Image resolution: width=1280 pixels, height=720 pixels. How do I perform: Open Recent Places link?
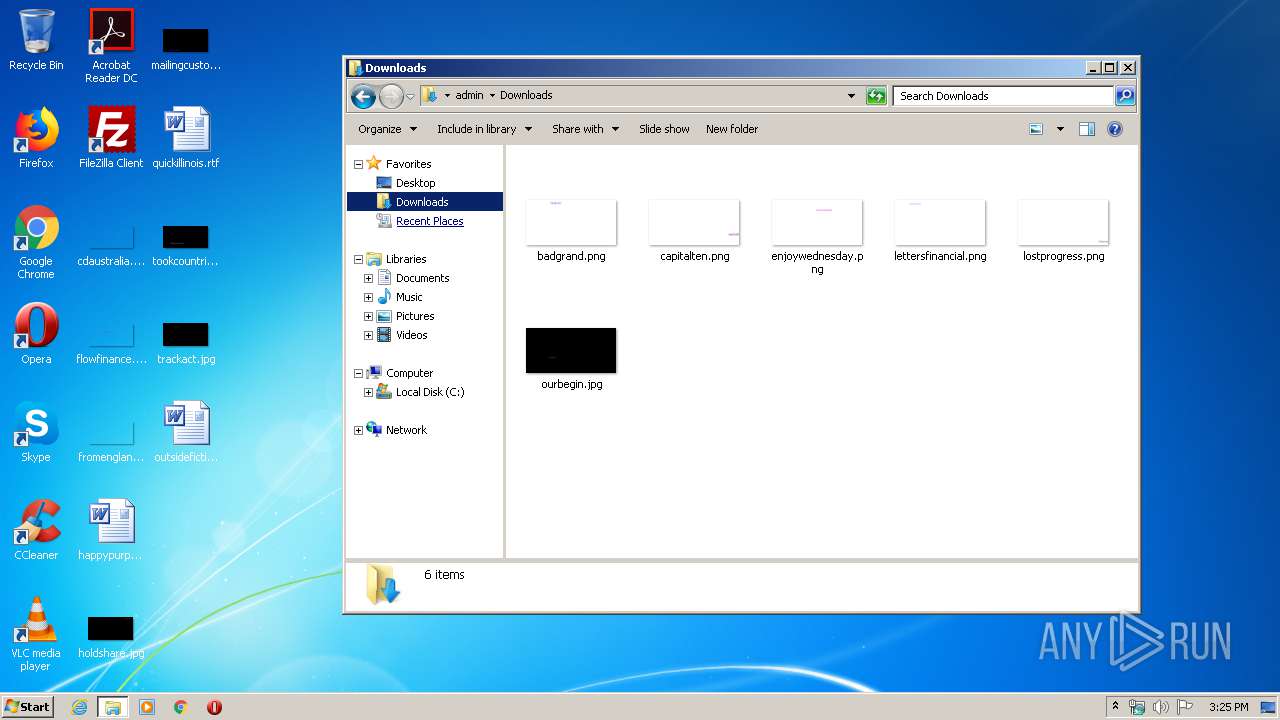pos(430,221)
